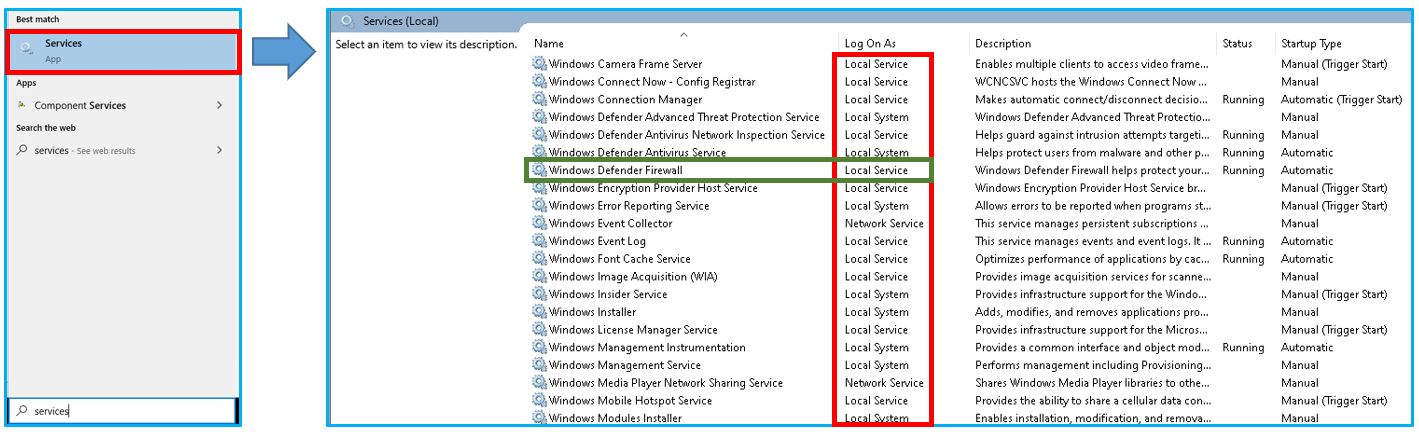Click gear icon for Defender Antivirus Network Inspection

(x=540, y=135)
